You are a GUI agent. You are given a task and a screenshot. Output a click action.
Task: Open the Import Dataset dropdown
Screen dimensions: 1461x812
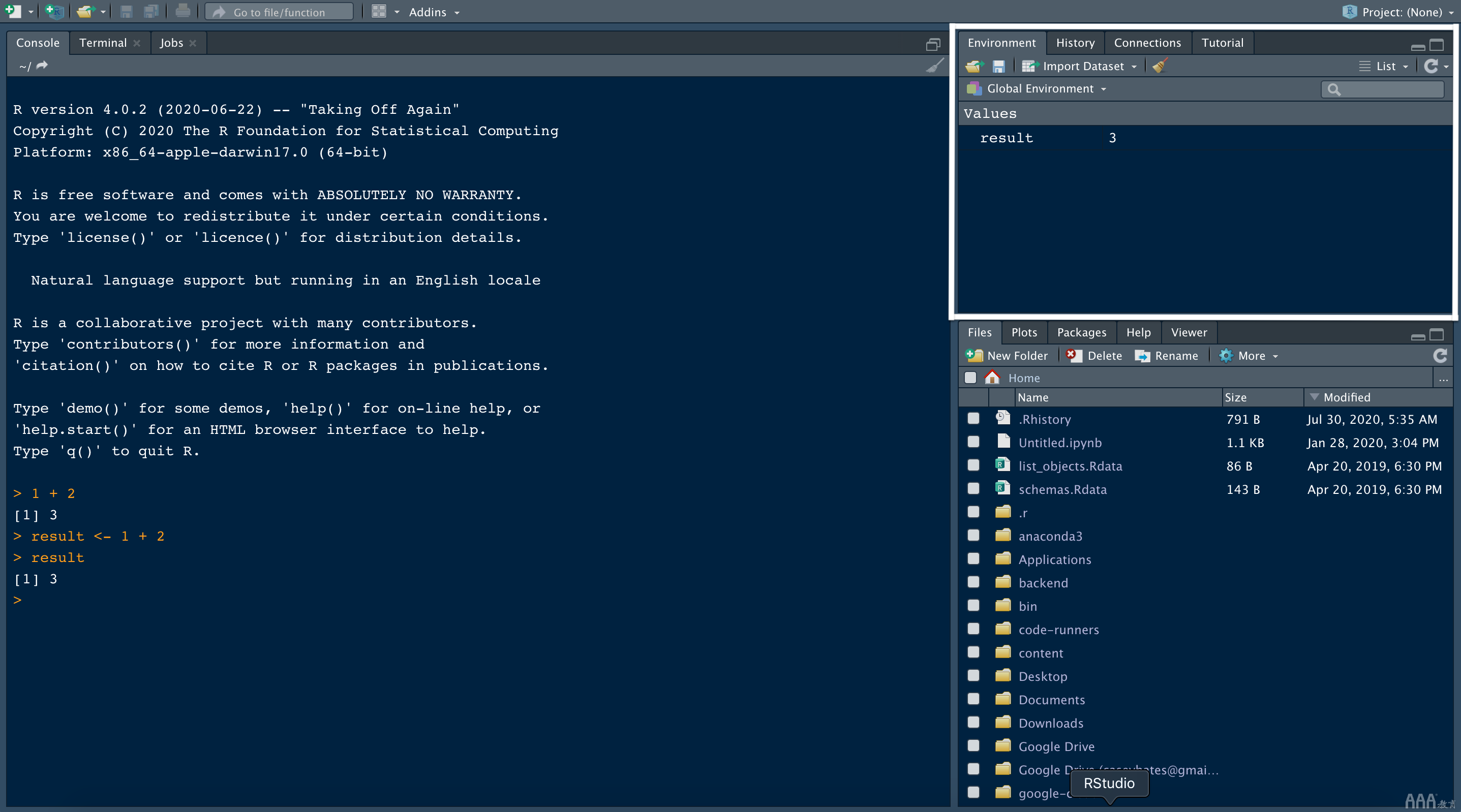tap(1079, 67)
